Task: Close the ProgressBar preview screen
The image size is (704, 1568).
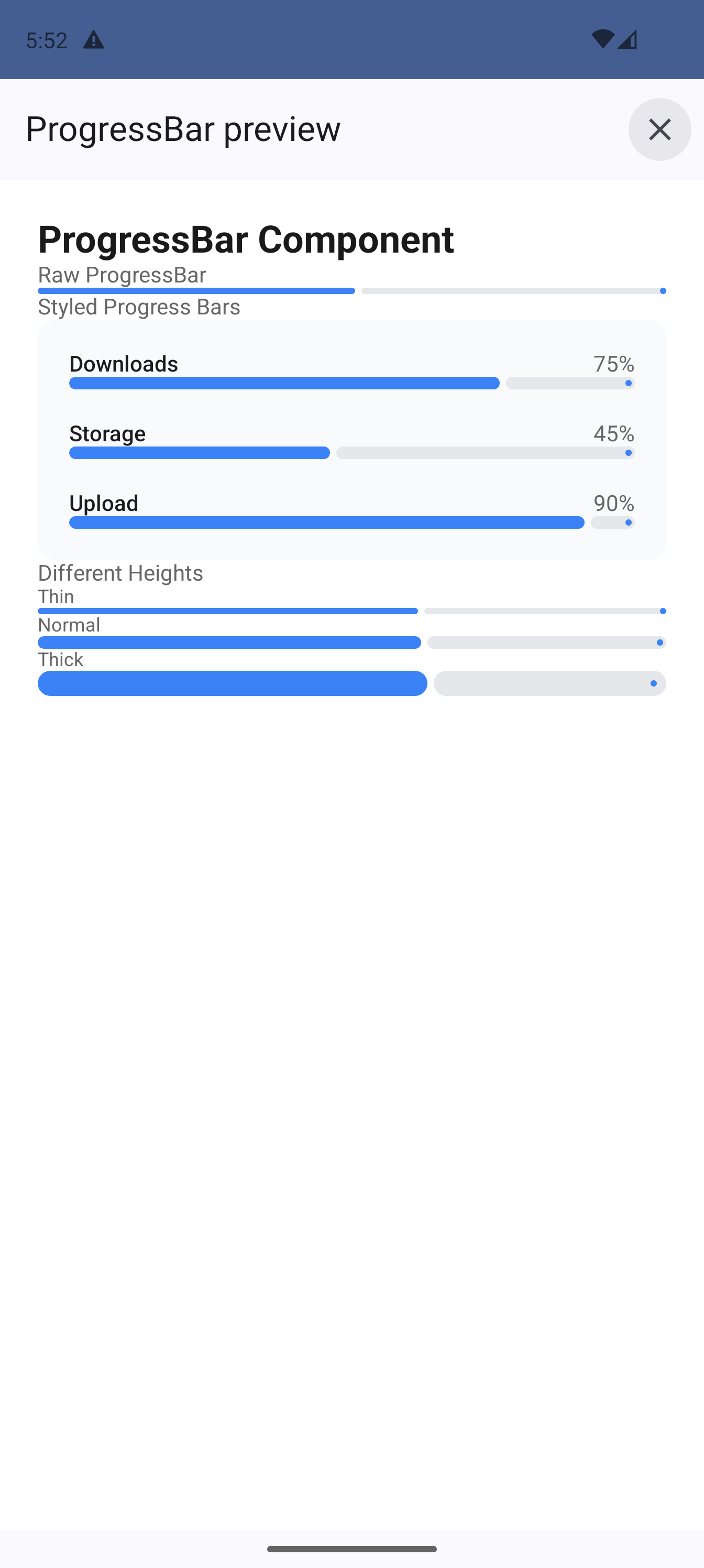Action: point(659,129)
